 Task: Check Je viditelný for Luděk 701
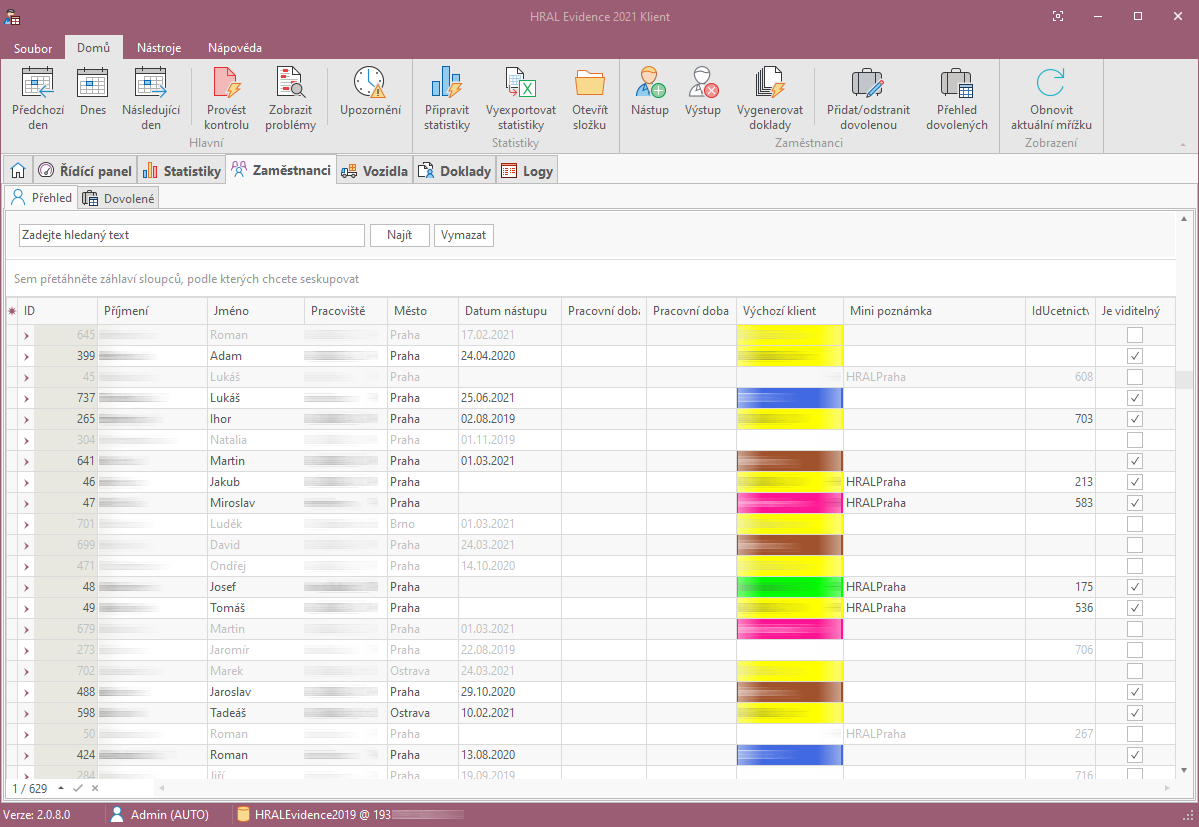pyautogui.click(x=1135, y=524)
